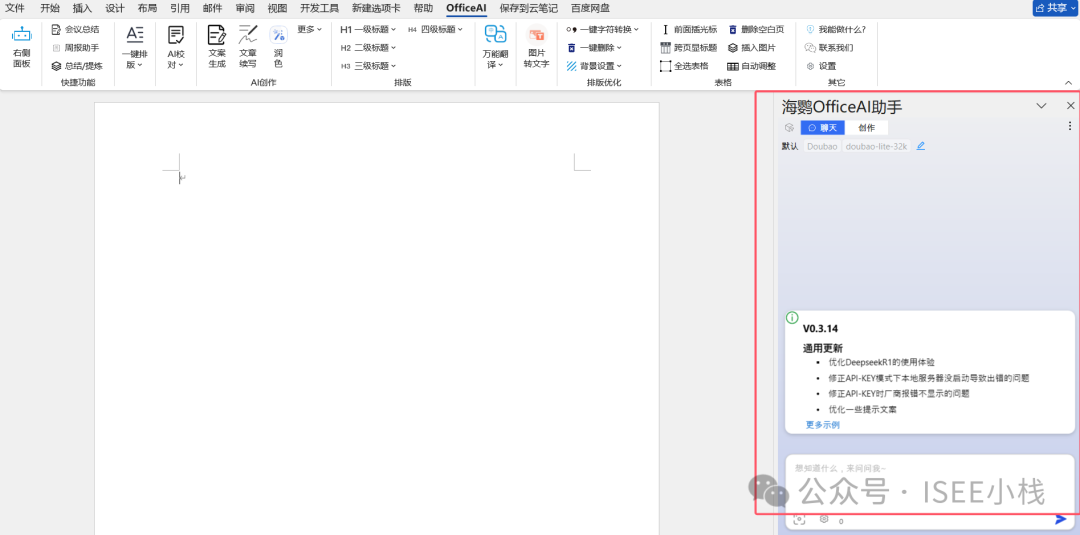Switch to the 帮助 ribbon tab
The width and height of the screenshot is (1080, 535).
423,8
